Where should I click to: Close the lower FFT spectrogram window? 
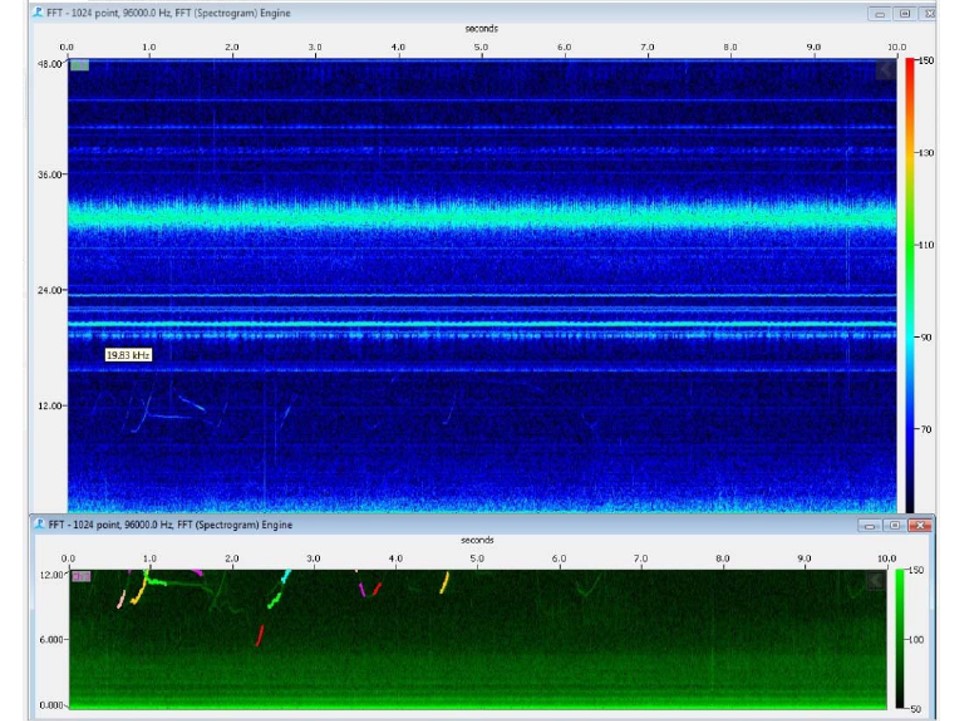point(919,525)
